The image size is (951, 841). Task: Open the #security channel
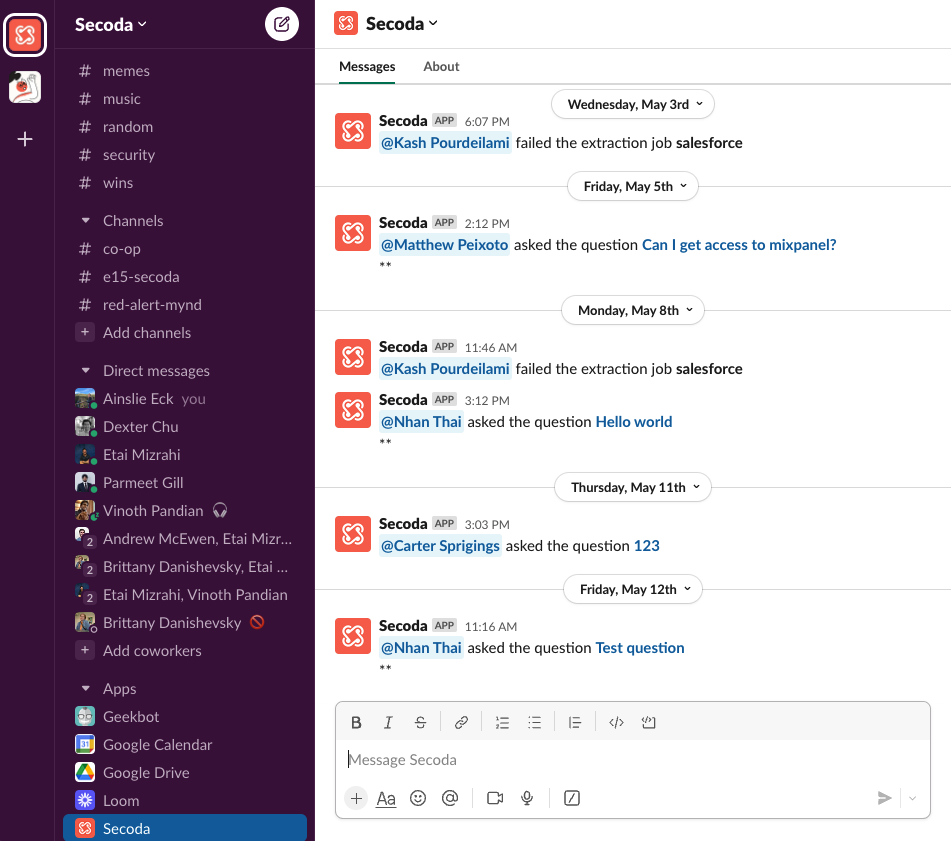128,155
